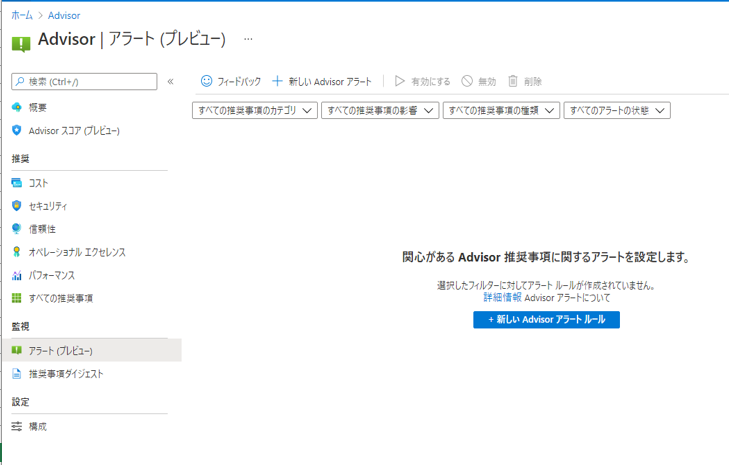Click the feedback smiley icon
This screenshot has height=465, width=729.
(206, 81)
